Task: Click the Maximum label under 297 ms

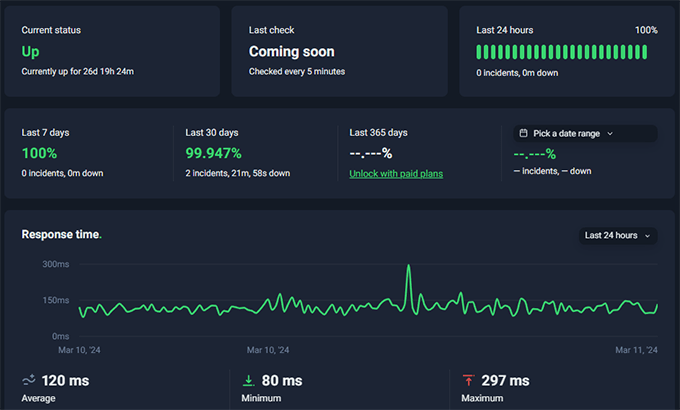Action: tap(482, 398)
